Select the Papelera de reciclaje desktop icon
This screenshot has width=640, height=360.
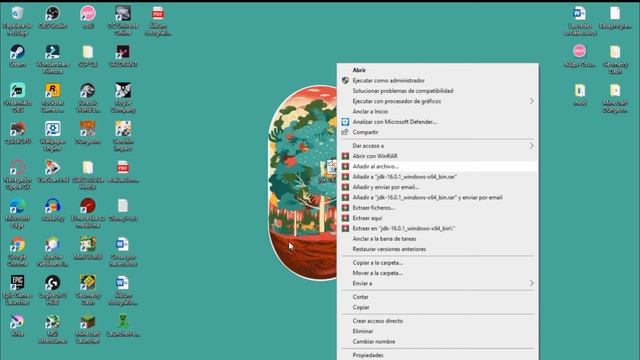pos(17,21)
